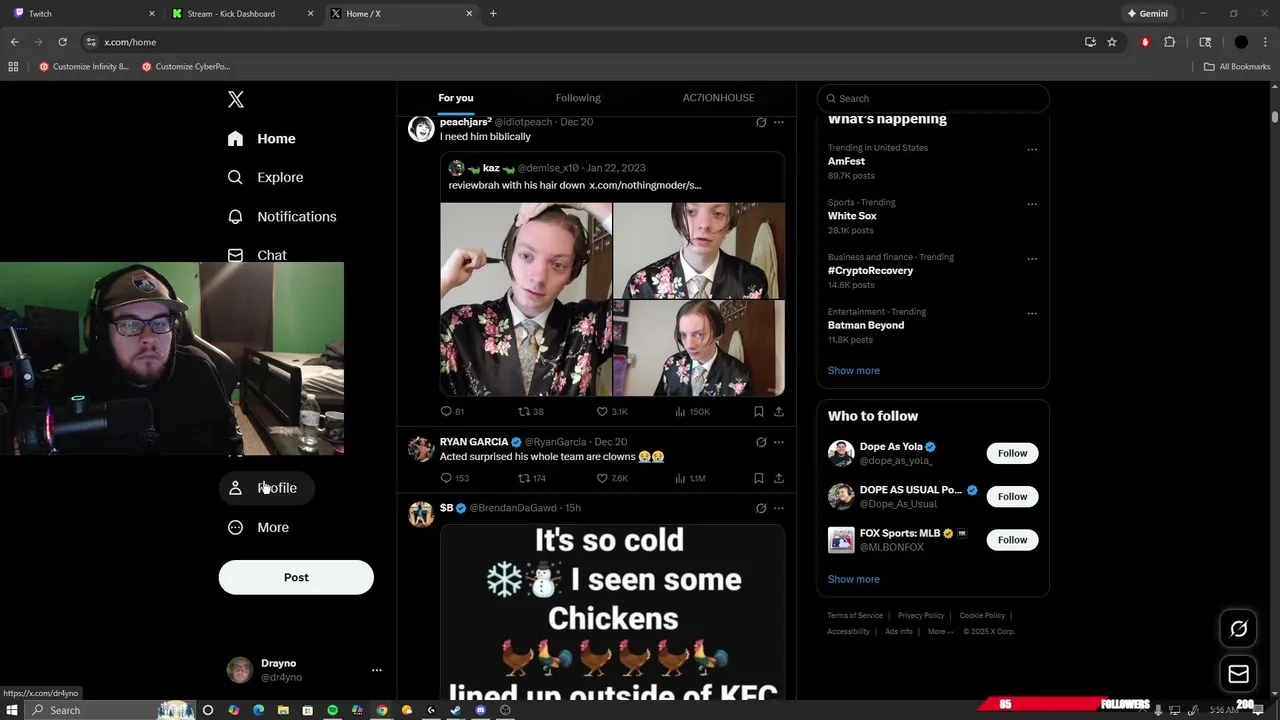Screen dimensions: 1280x720
Task: Open Privacy Policy link
Action: pyautogui.click(x=921, y=616)
